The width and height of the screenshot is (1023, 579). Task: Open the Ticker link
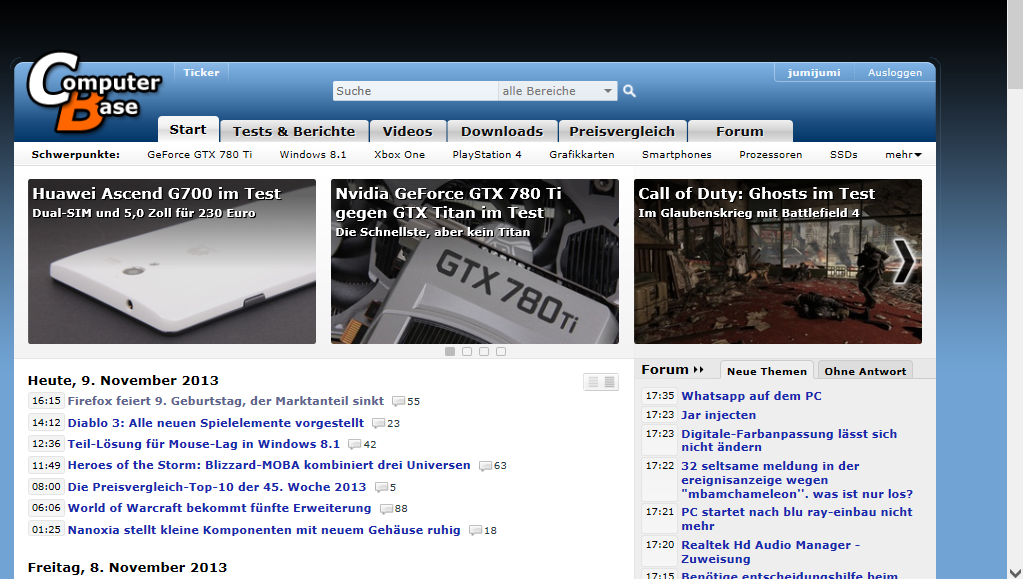click(x=201, y=72)
